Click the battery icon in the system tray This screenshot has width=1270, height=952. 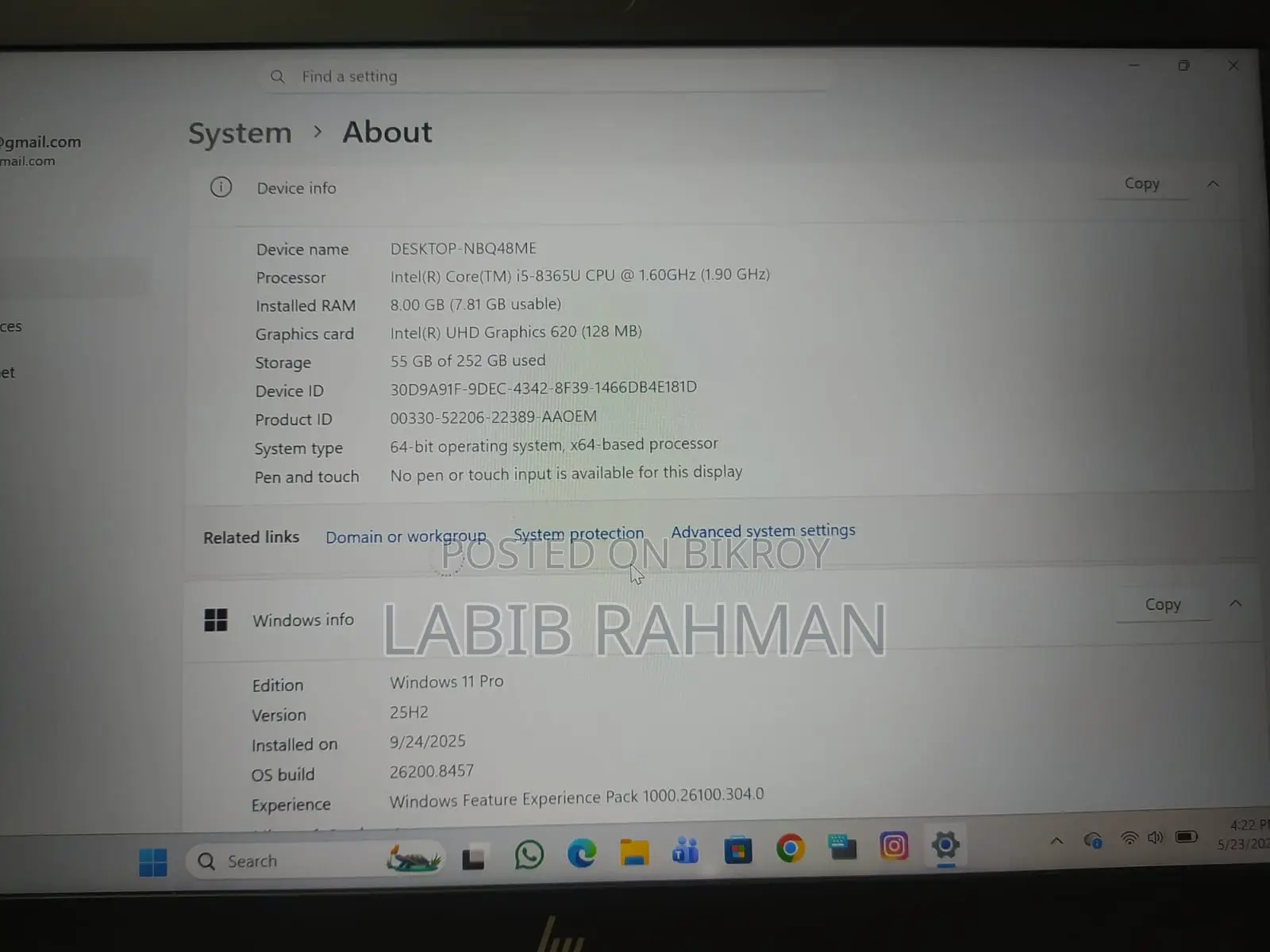pos(1187,837)
